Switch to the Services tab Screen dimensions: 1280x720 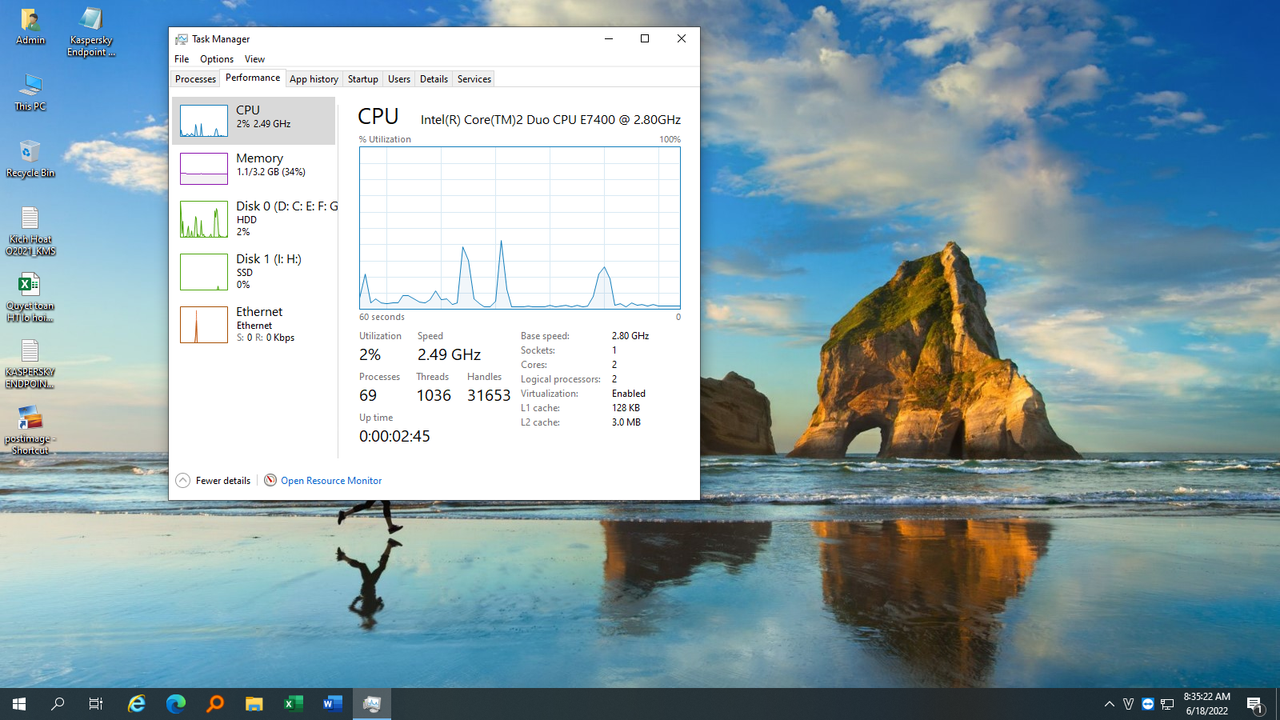(474, 79)
